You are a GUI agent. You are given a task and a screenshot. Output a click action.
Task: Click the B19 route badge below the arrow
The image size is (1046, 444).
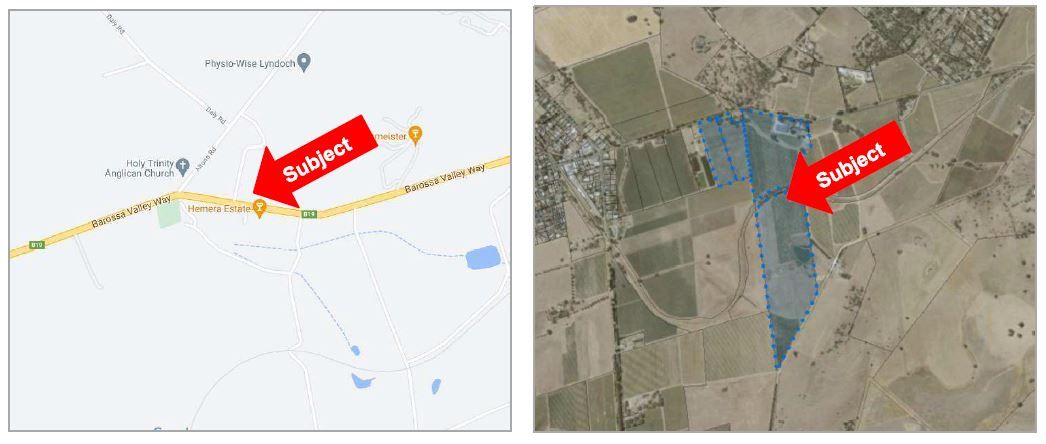(x=308, y=214)
